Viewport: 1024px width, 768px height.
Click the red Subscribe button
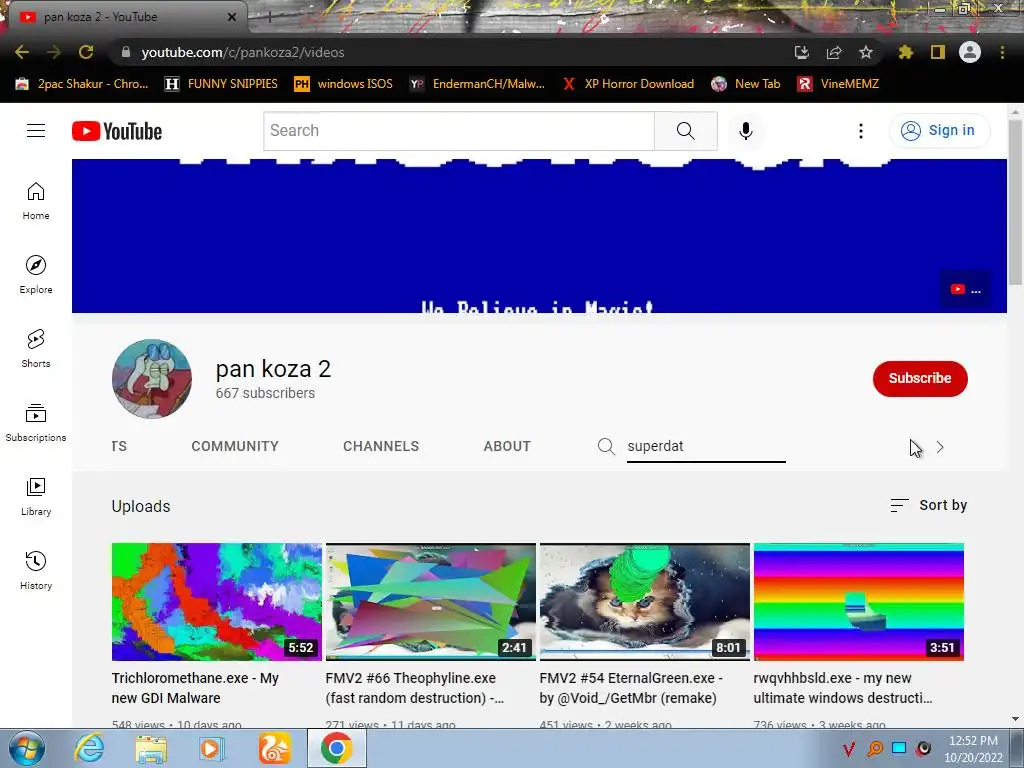(x=920, y=379)
